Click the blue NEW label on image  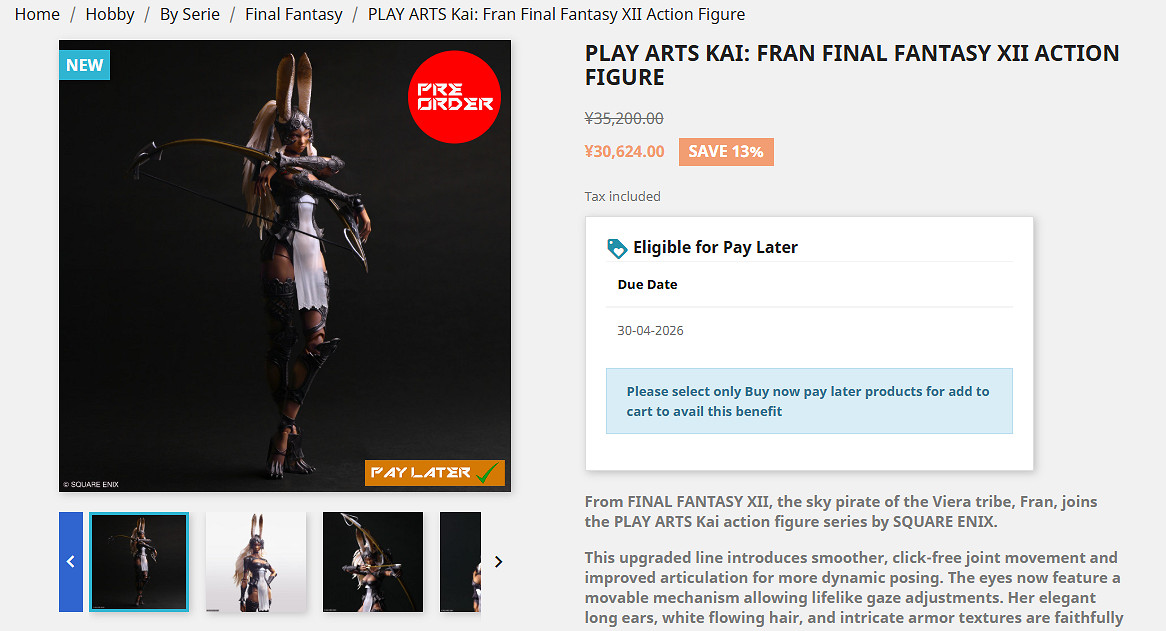pos(85,65)
